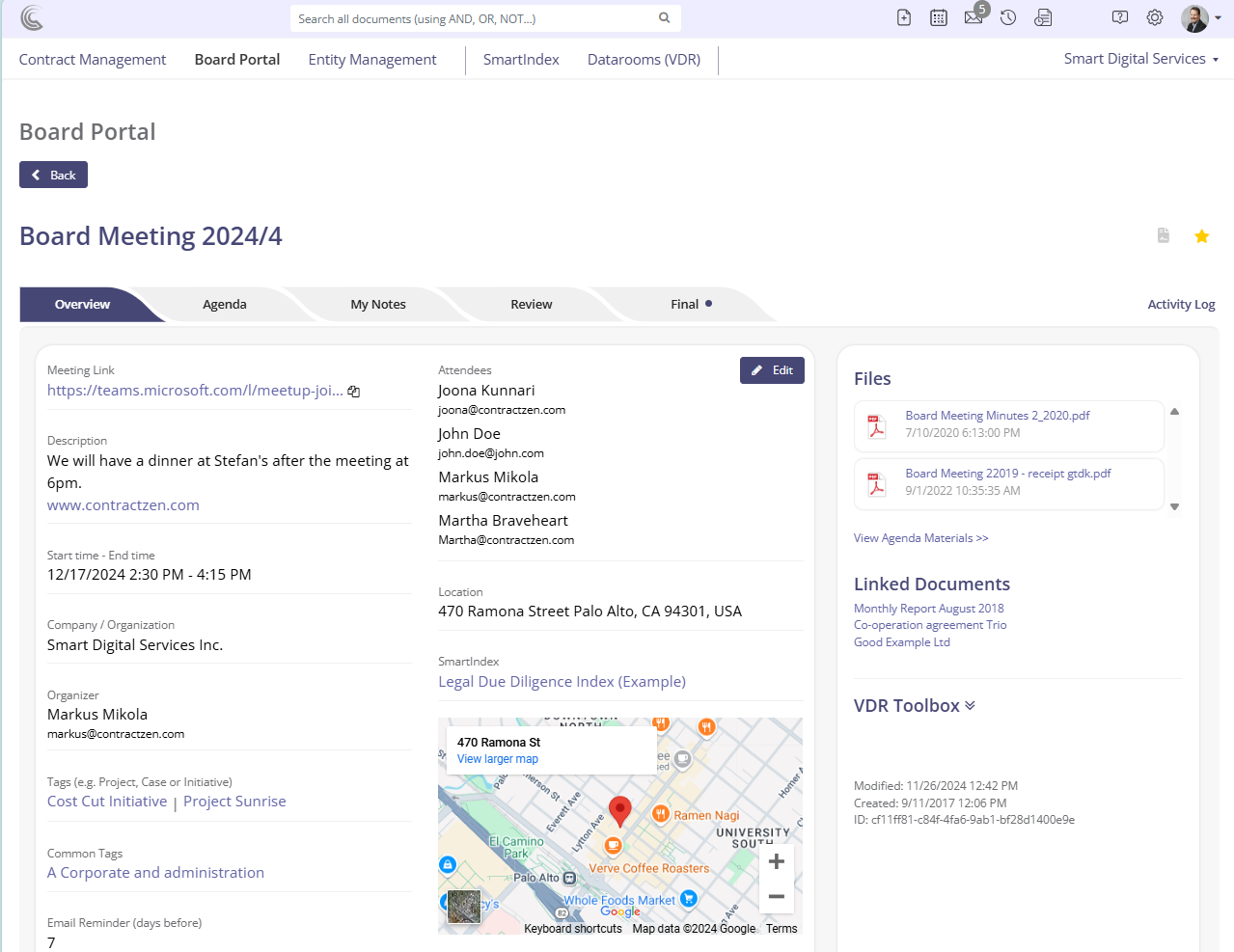Open Legal Due Diligence Index link
This screenshot has width=1234, height=952.
[562, 682]
